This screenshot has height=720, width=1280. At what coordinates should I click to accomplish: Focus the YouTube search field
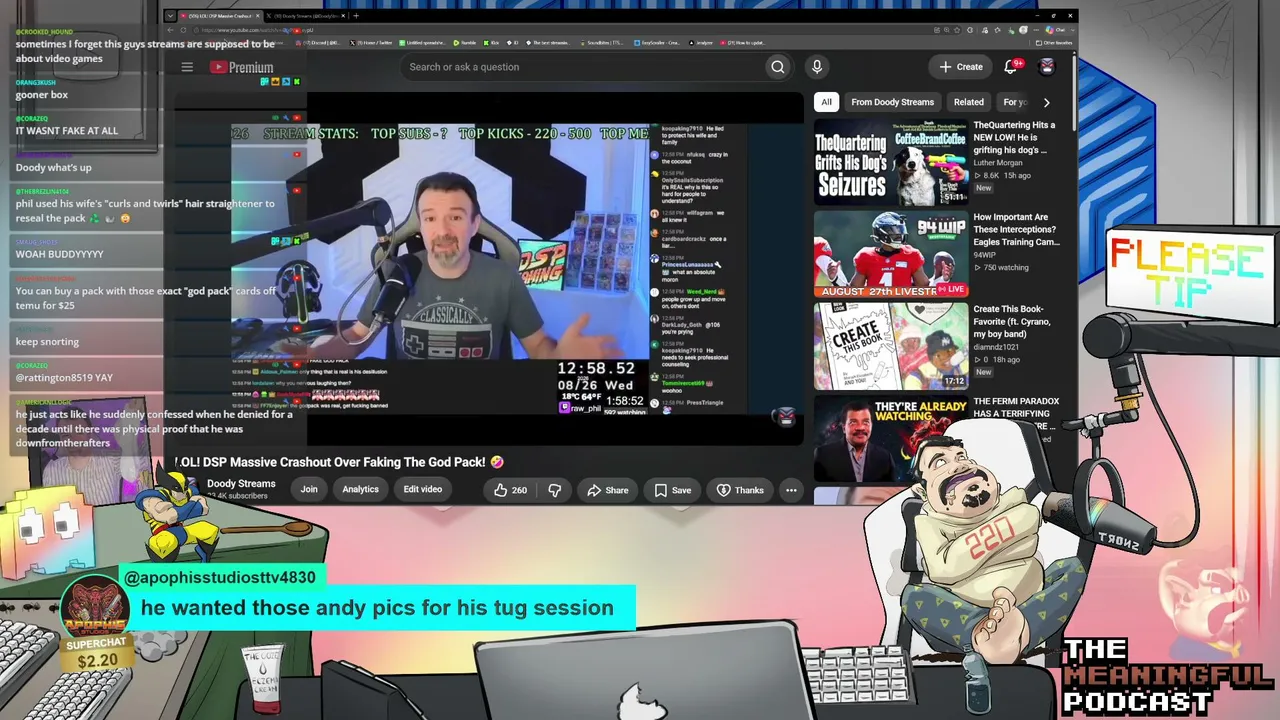(585, 67)
